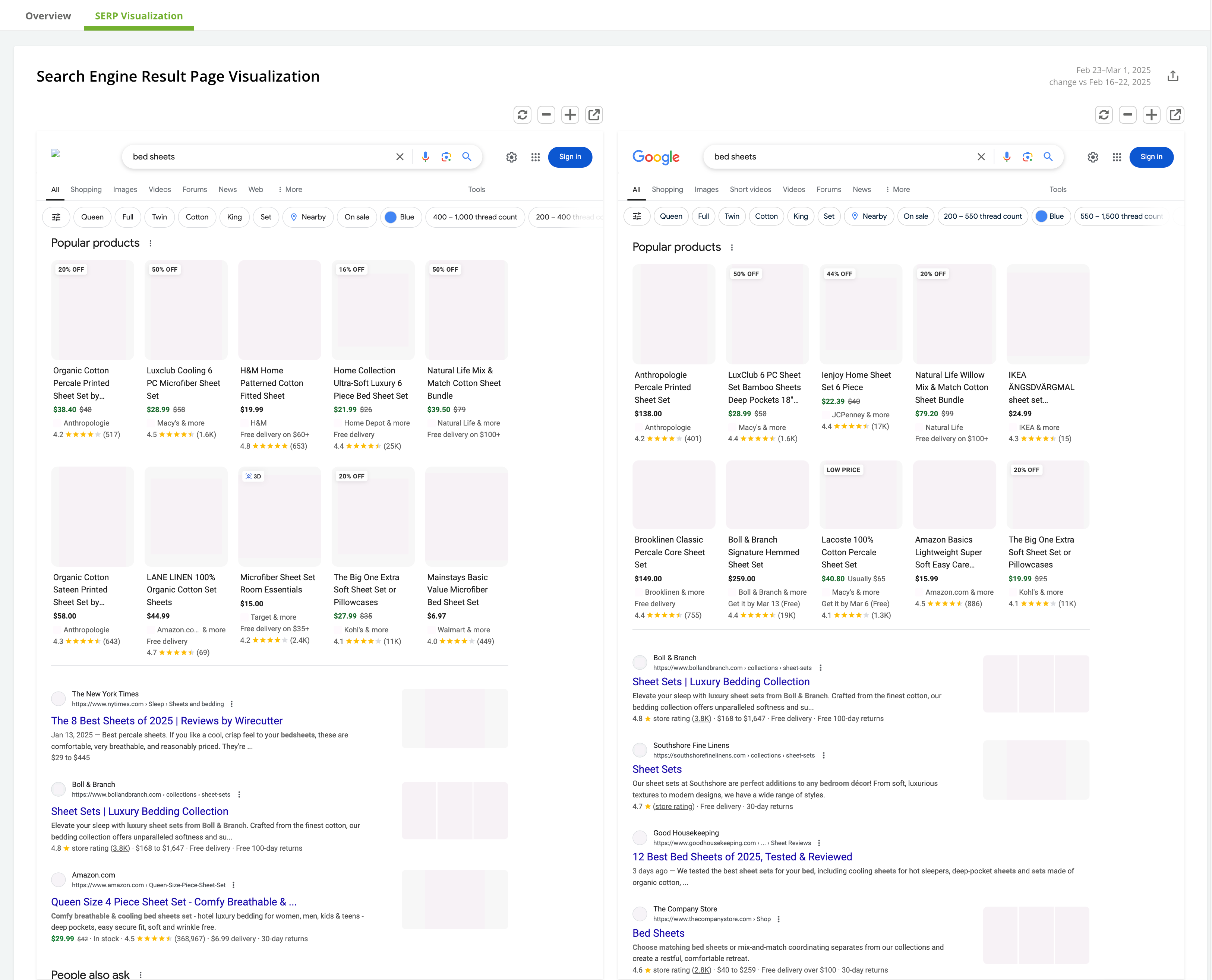
Task: Open News tab in right Google preview
Action: click(861, 190)
